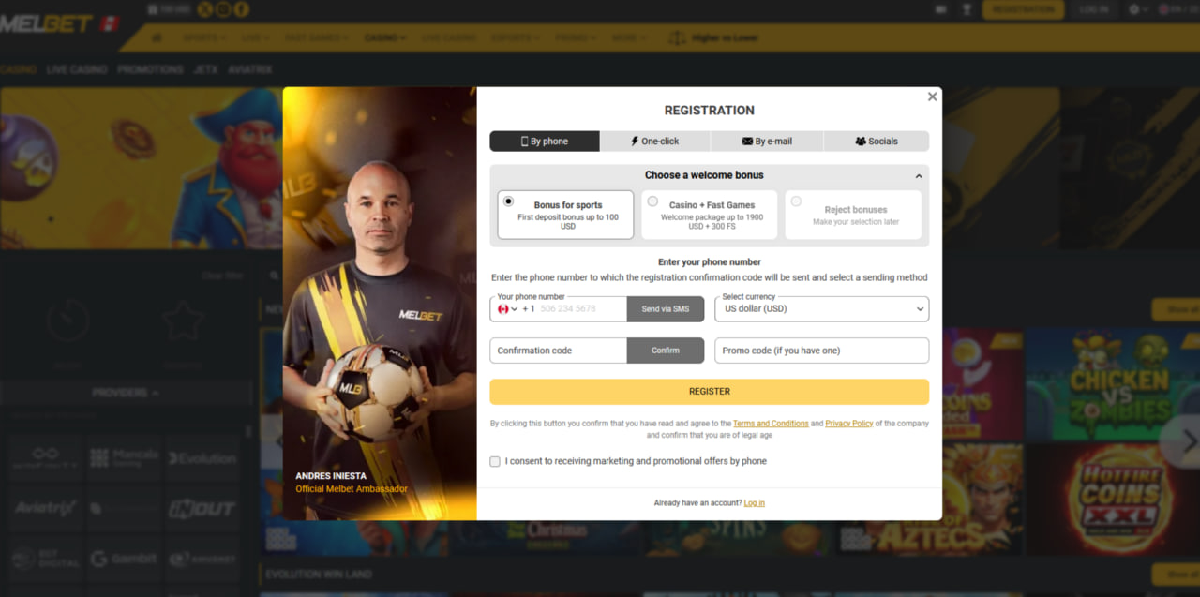The width and height of the screenshot is (1200, 597).
Task: Pick the Reject bonuses option
Action: 853,215
